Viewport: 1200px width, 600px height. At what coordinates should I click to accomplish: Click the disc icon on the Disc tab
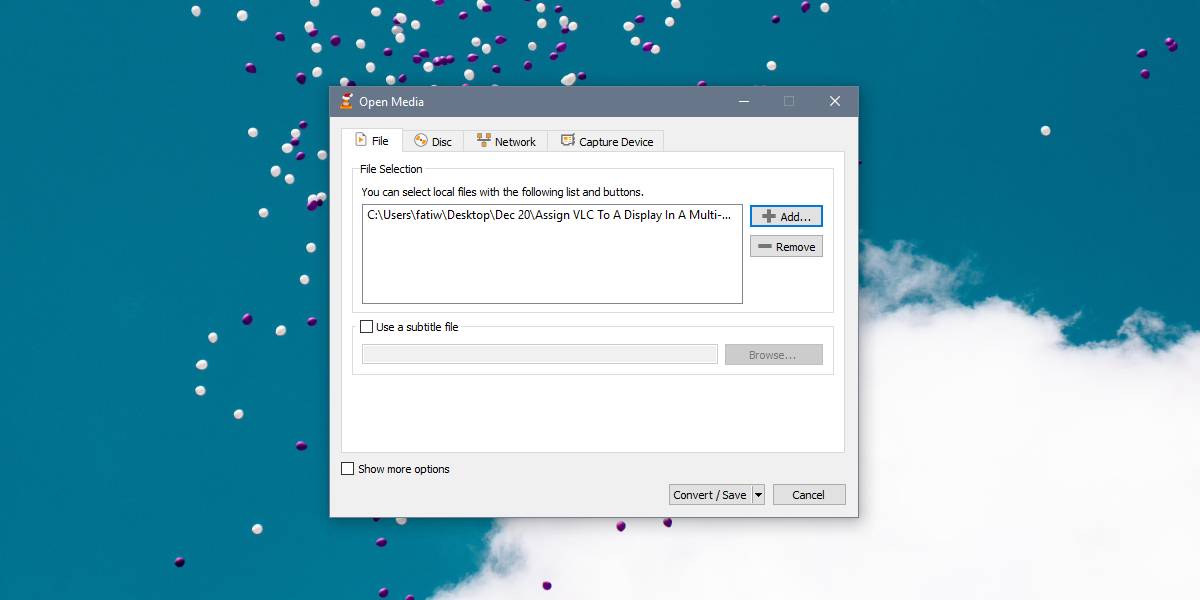422,141
